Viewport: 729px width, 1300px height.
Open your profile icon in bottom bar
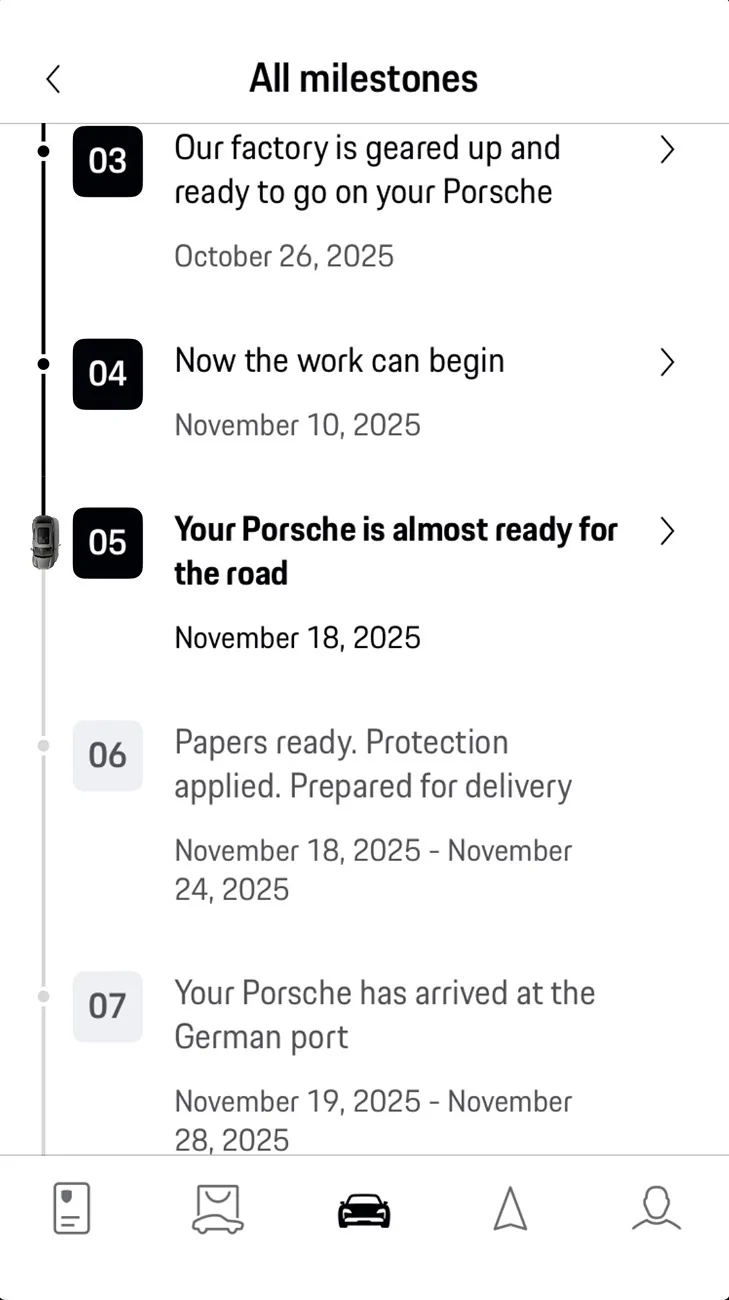pos(656,1208)
